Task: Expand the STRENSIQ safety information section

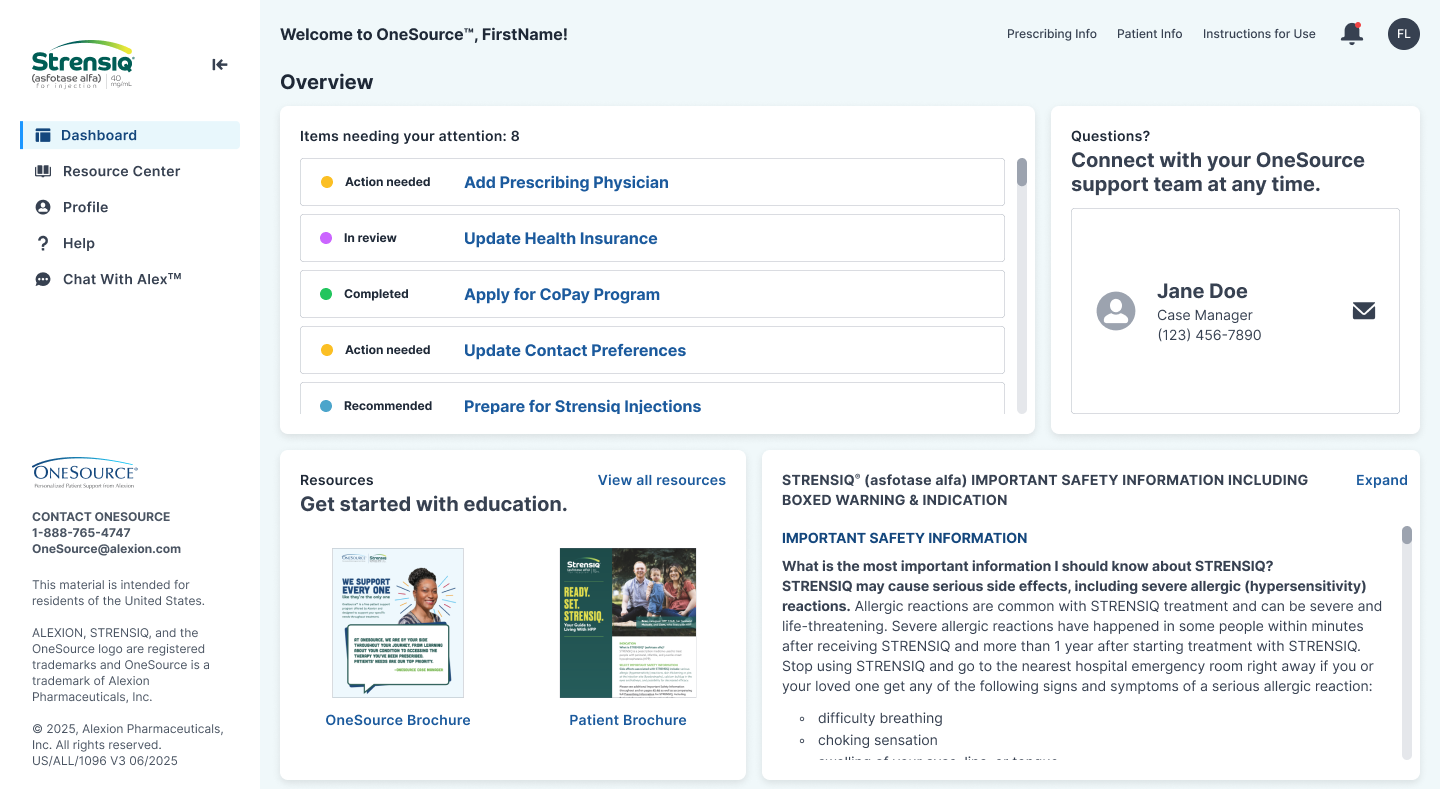Action: (1382, 480)
